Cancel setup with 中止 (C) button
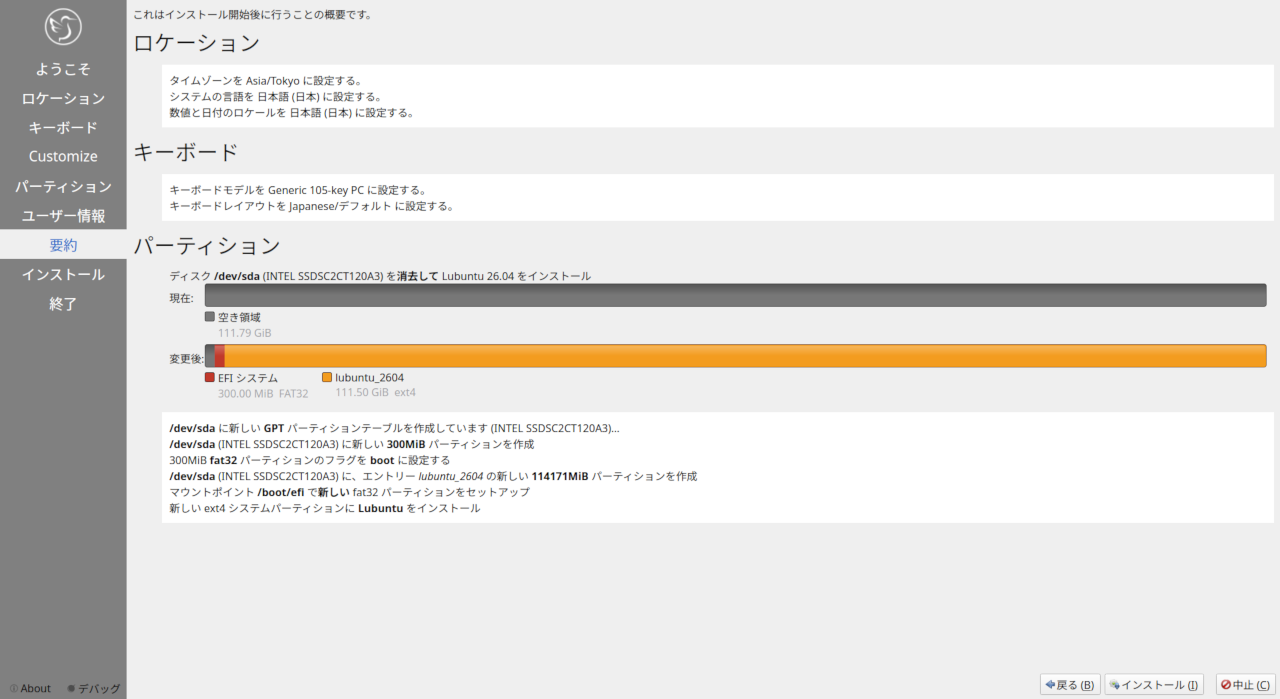The image size is (1280, 699). click(x=1245, y=685)
